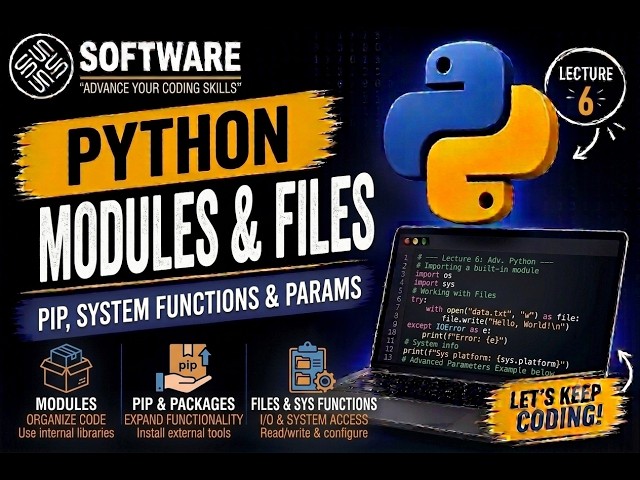Click the "MODULES" label under the box icon
Image resolution: width=640 pixels, height=480 pixels.
pos(66,404)
